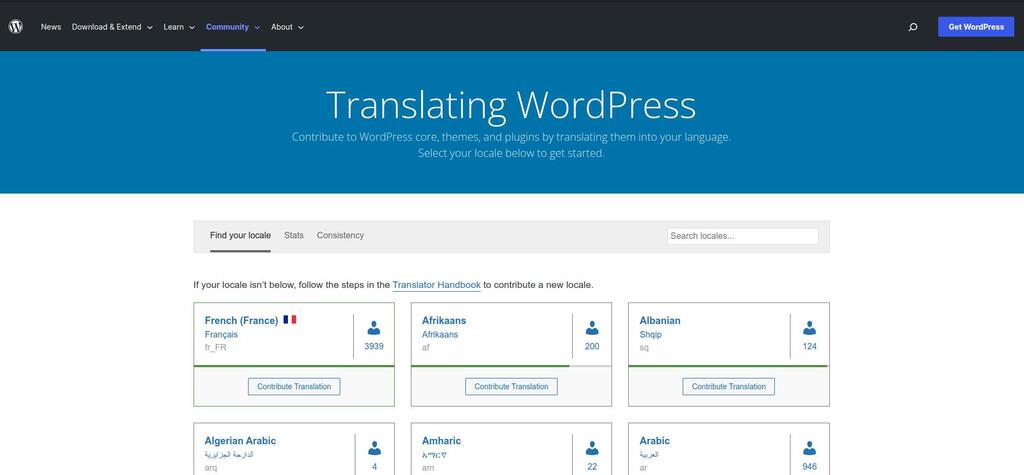Expand the Community menu

[x=233, y=27]
